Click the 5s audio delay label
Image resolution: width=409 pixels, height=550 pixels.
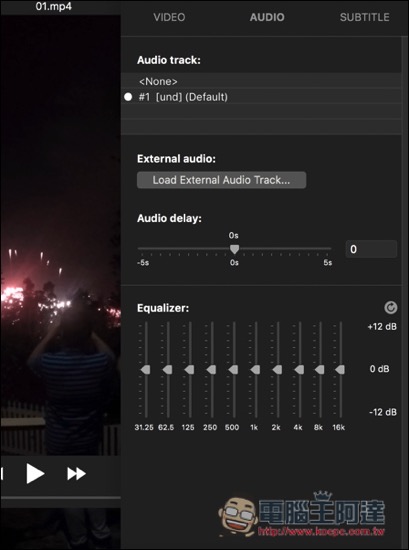[x=328, y=263]
